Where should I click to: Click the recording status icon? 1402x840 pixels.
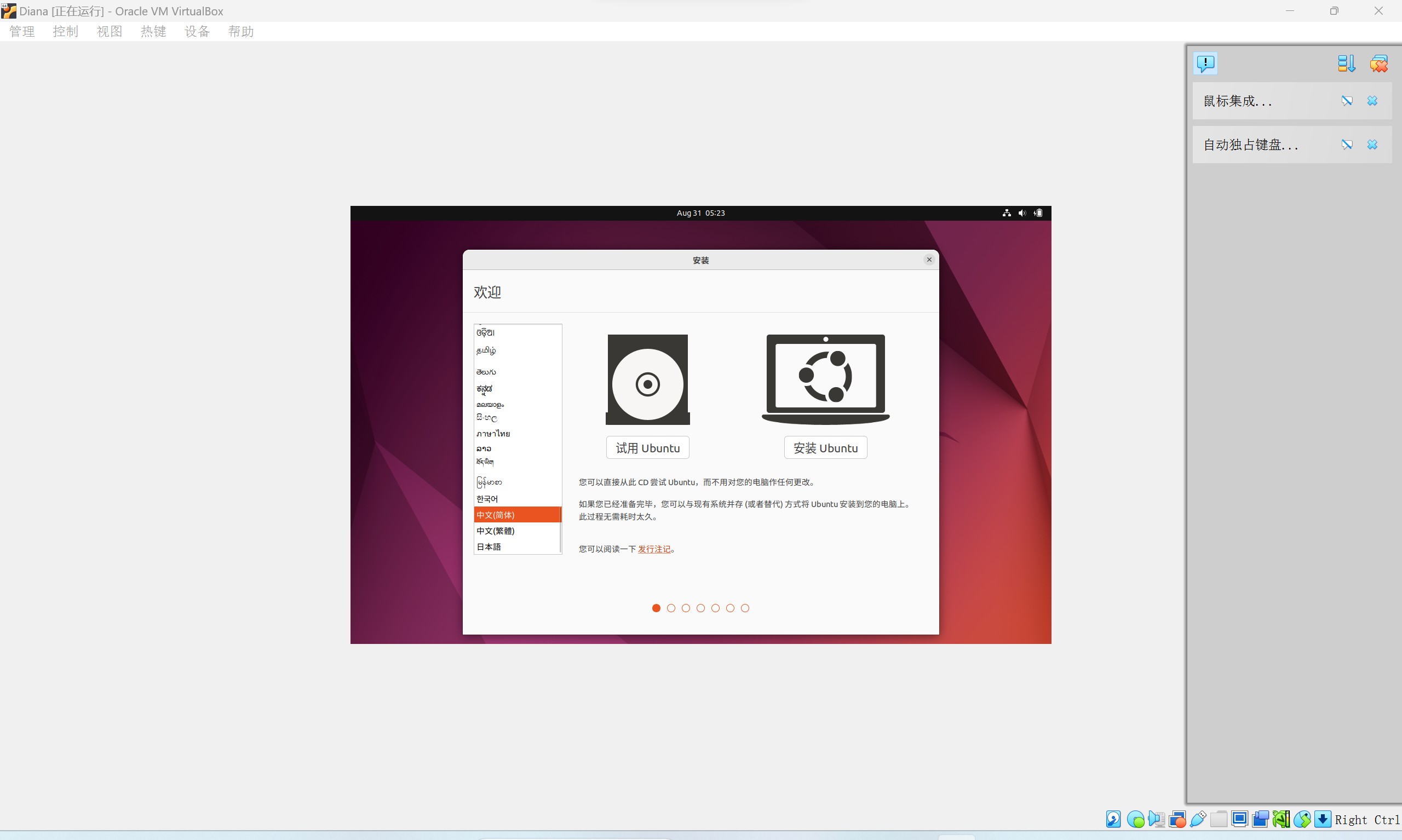coord(1260,819)
